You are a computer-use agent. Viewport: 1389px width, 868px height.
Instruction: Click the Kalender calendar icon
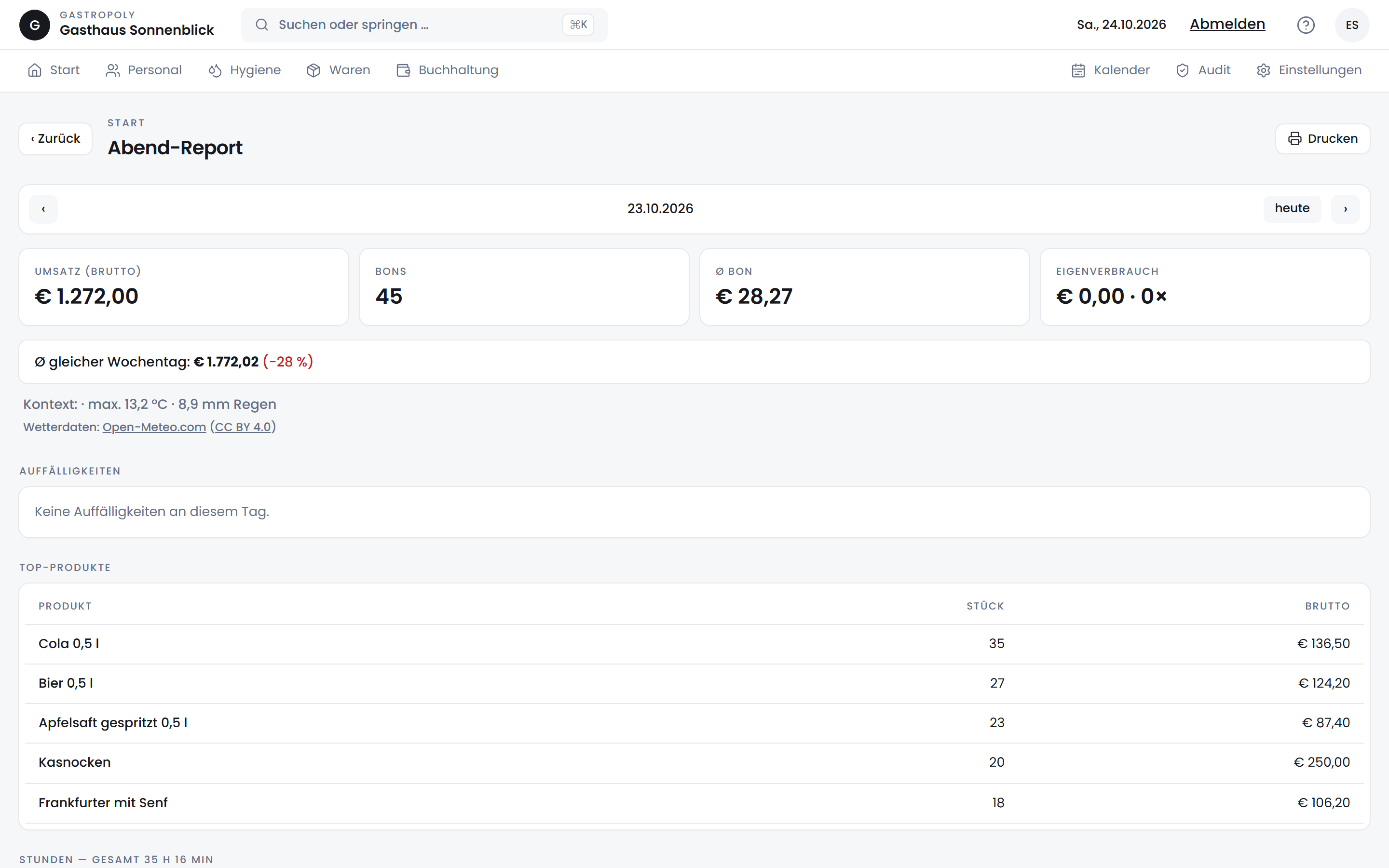[x=1078, y=70]
